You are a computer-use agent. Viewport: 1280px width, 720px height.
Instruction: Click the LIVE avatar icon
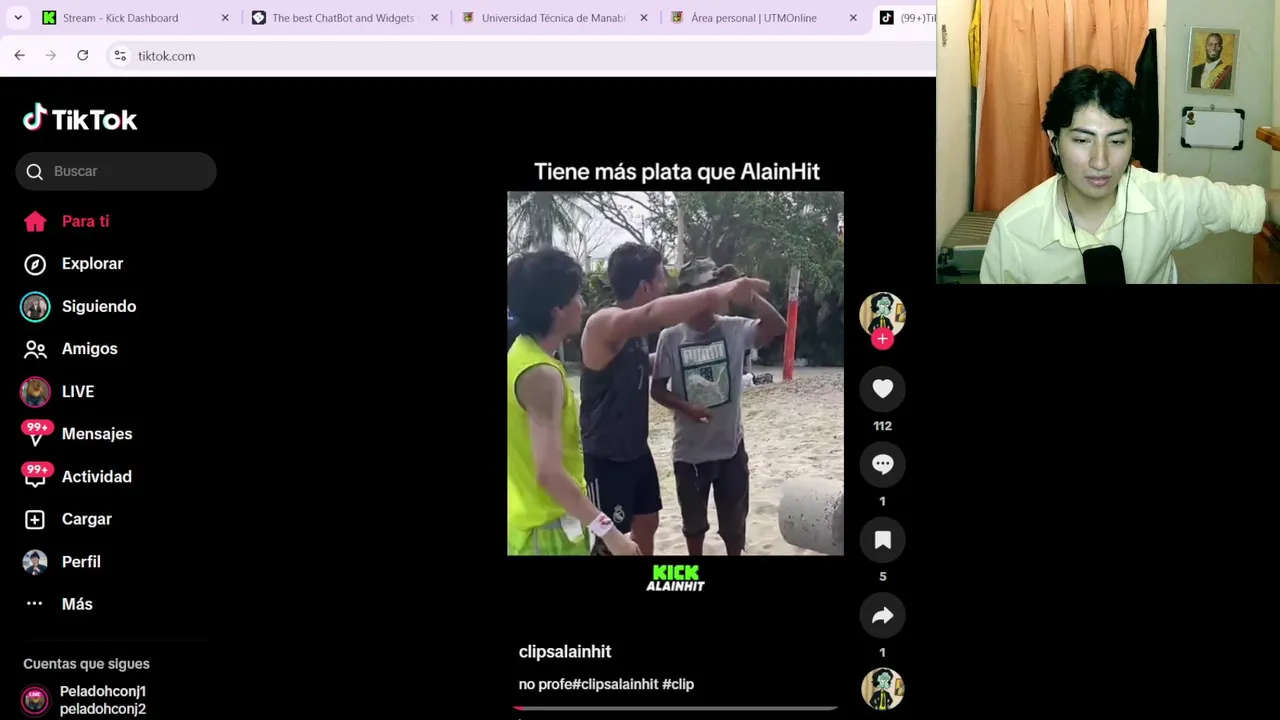35,391
